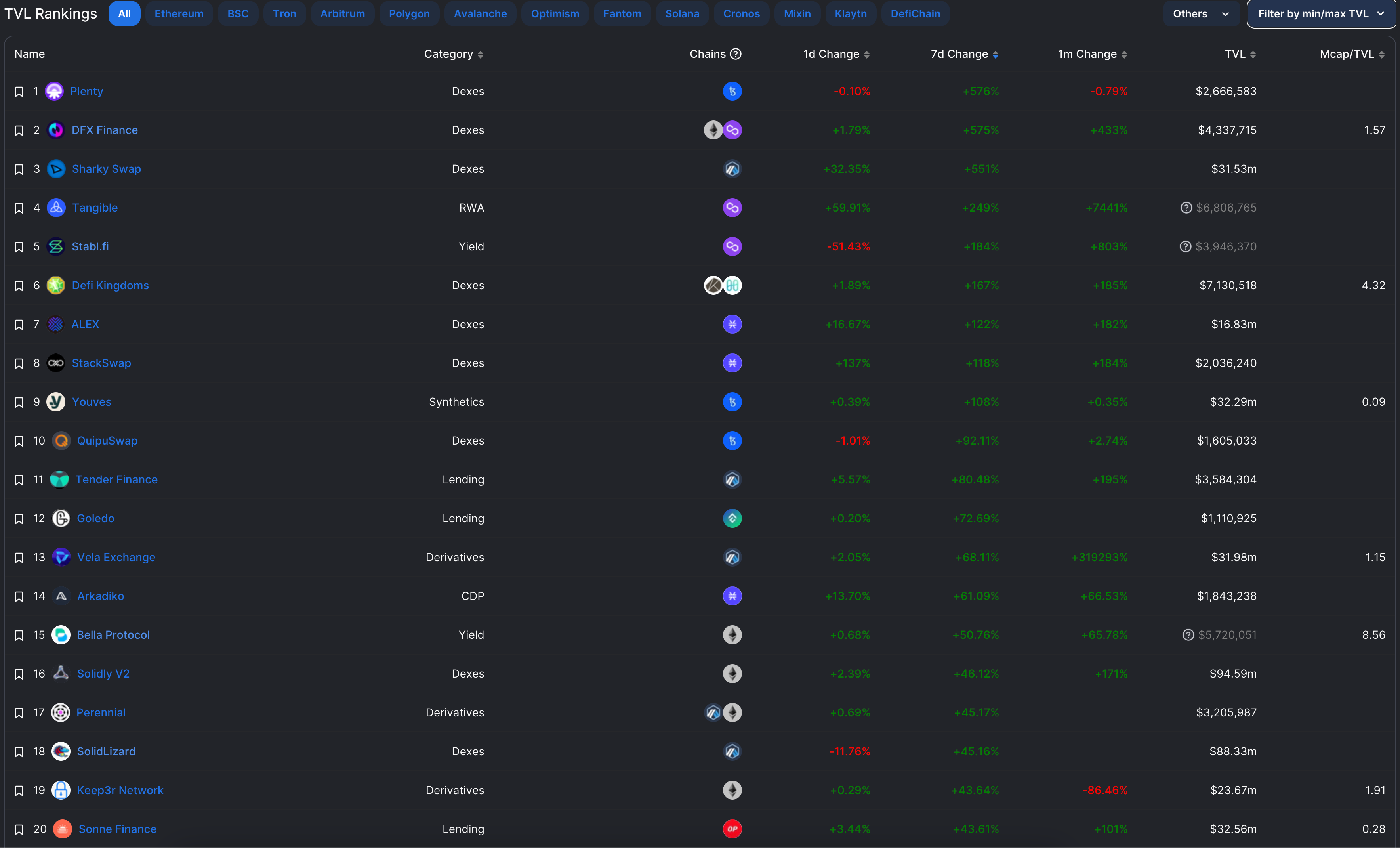Click the Plenty protocol logo icon
Viewport: 1400px width, 848px height.
[x=54, y=91]
